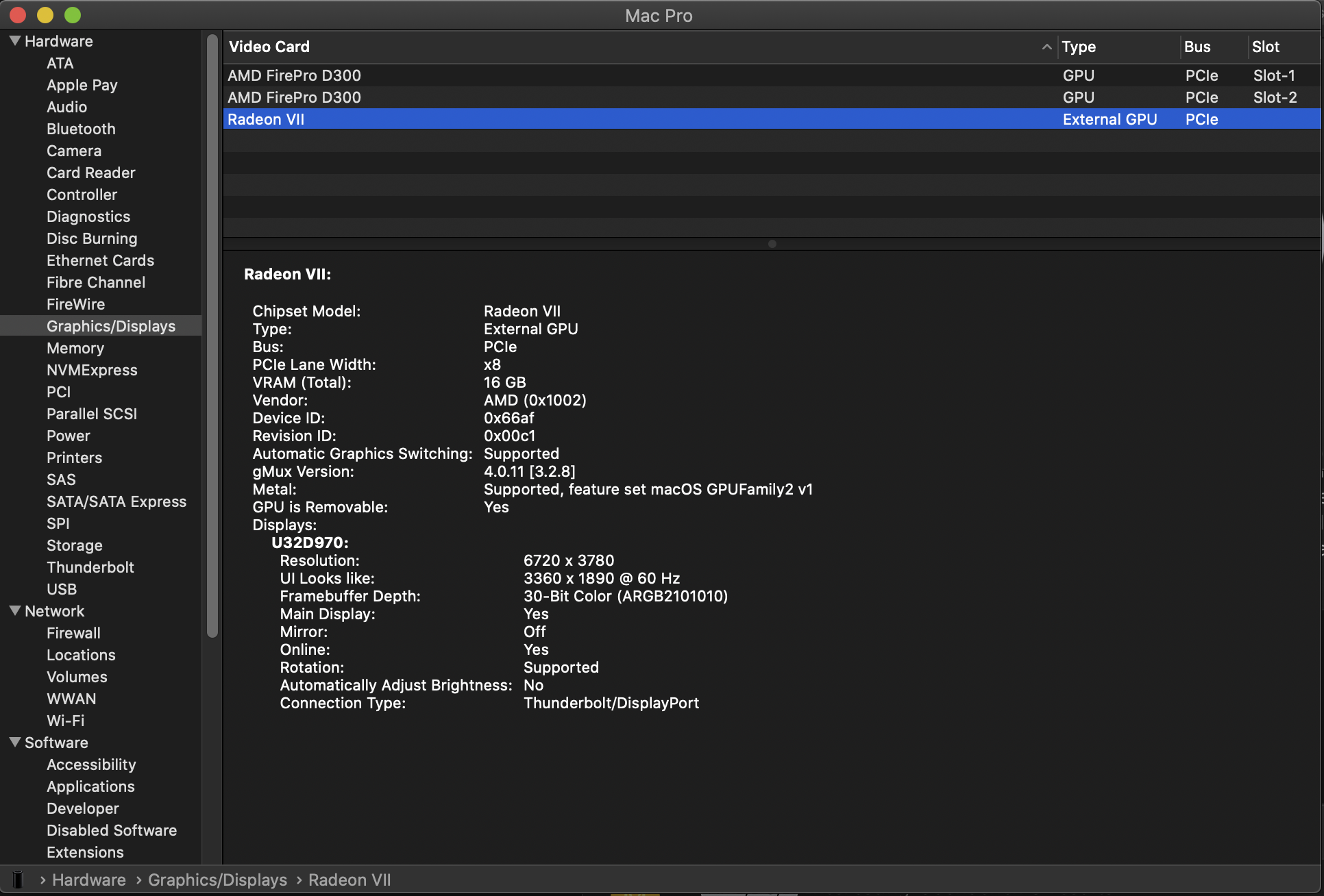
Task: Open Applications under Software
Action: [x=90, y=786]
